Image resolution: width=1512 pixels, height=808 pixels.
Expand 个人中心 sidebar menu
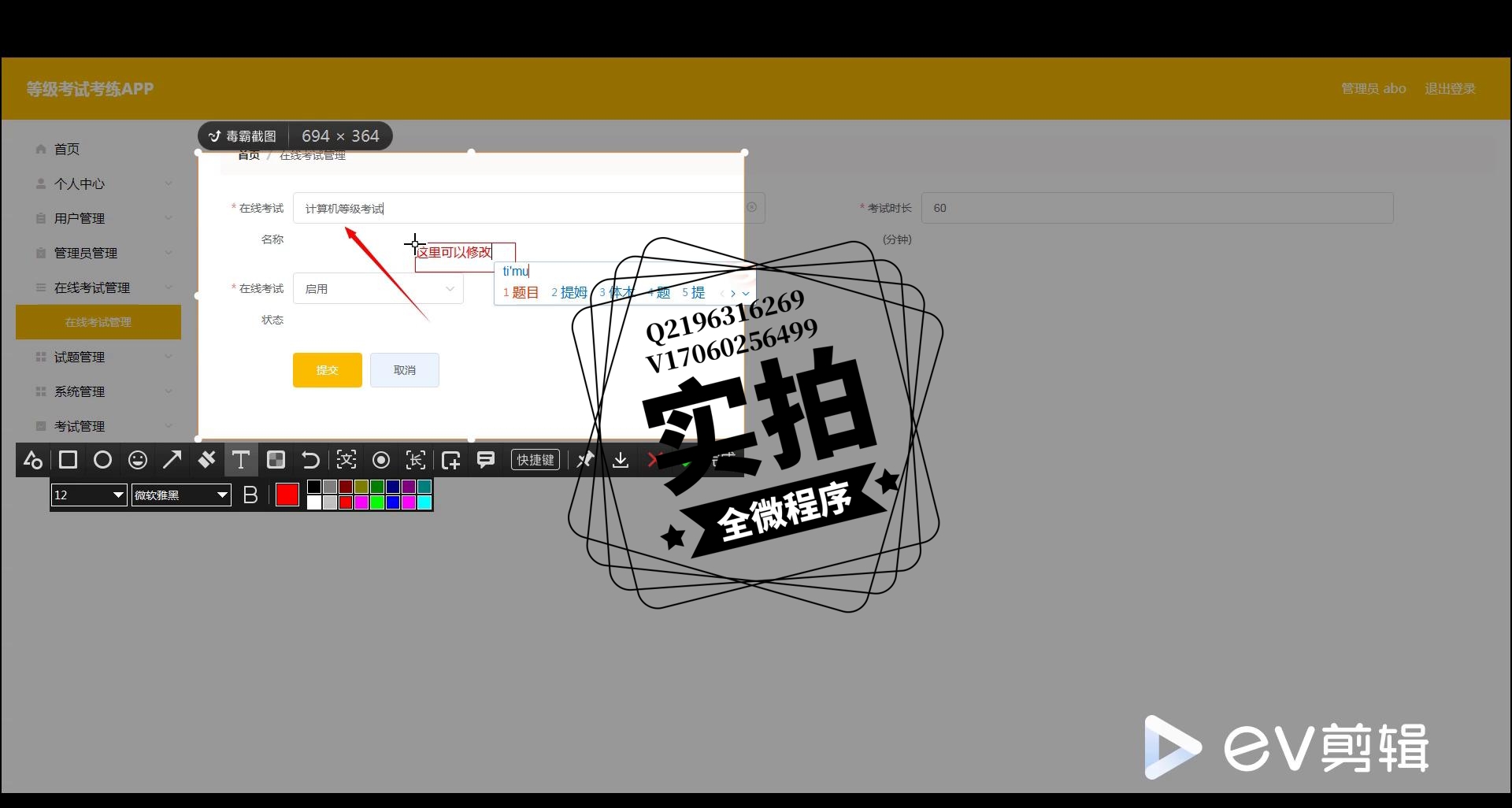(98, 183)
